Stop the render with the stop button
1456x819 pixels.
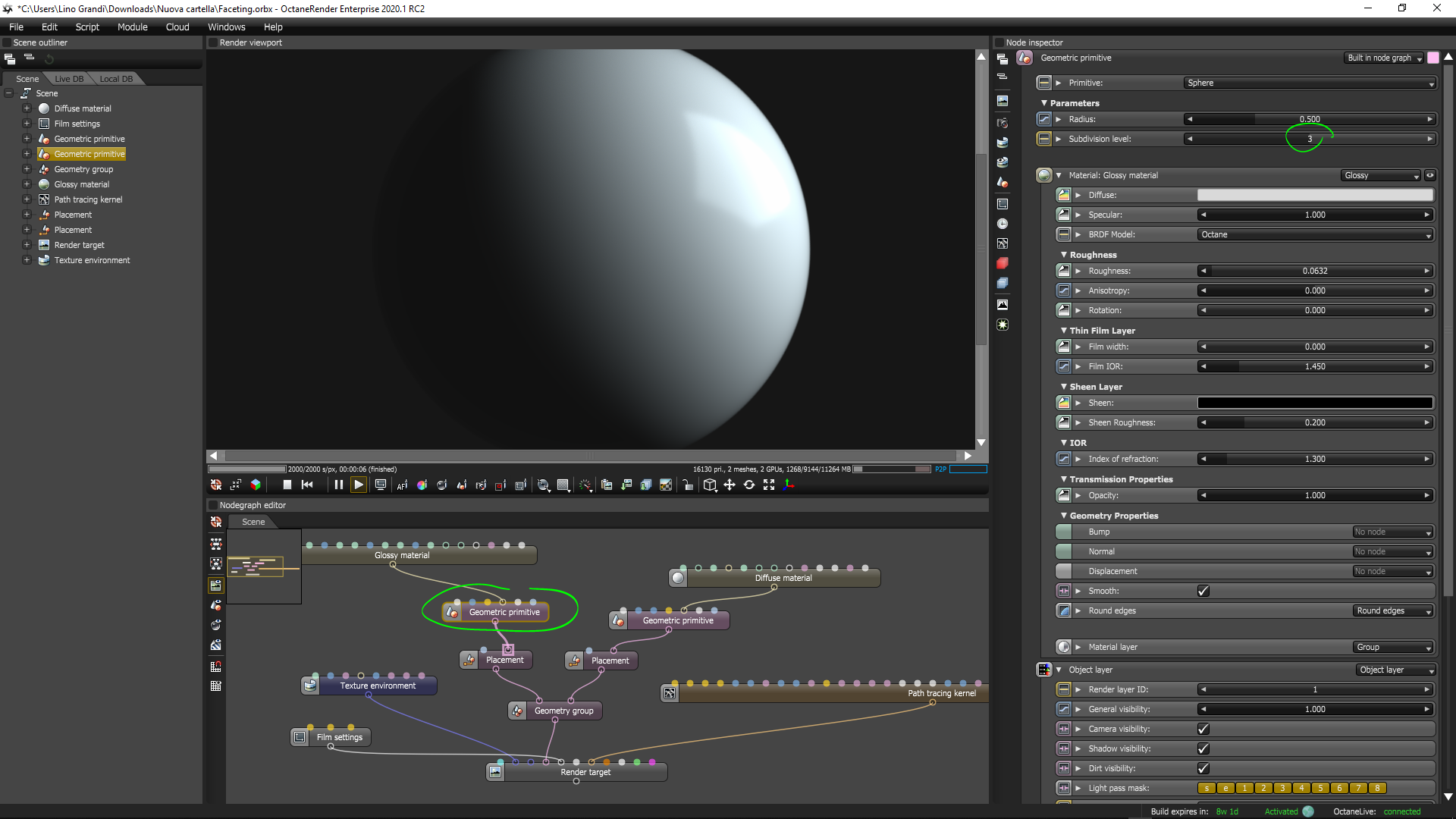[x=287, y=485]
